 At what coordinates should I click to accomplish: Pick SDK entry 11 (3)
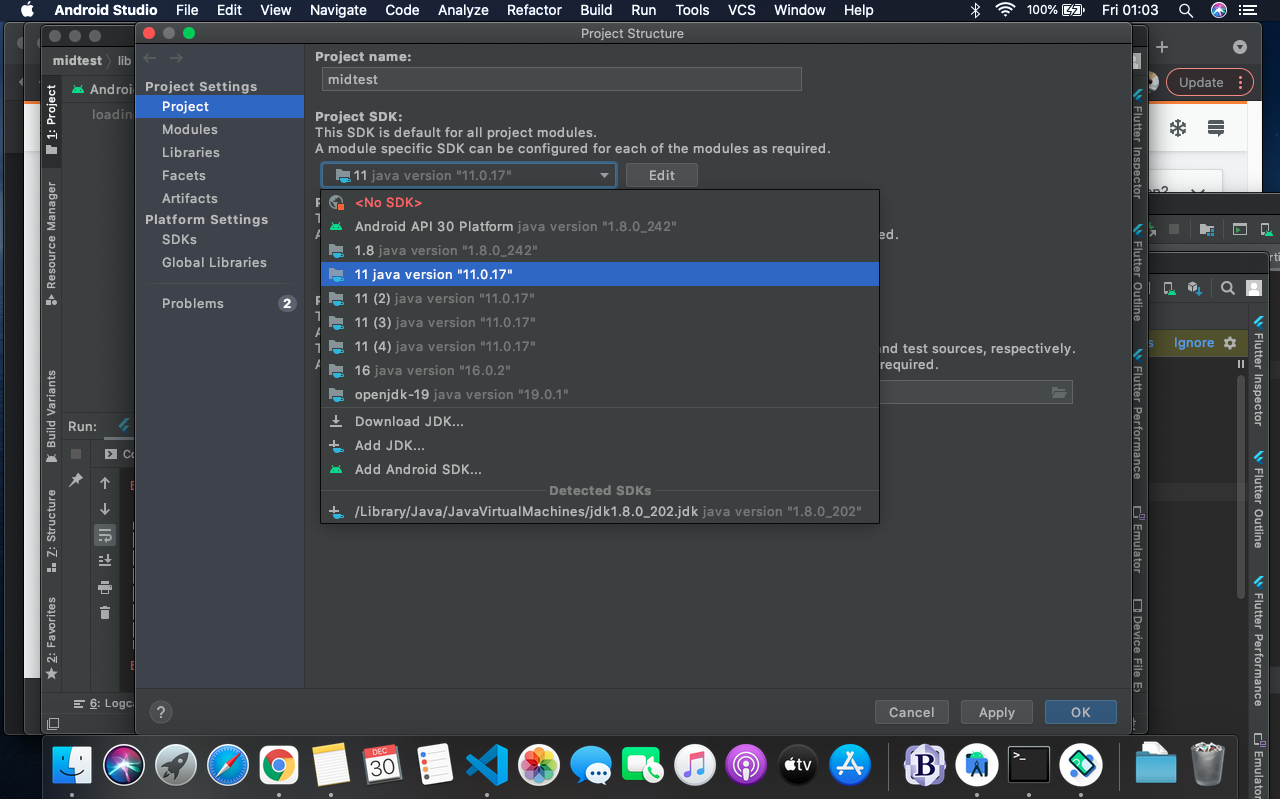(x=599, y=322)
